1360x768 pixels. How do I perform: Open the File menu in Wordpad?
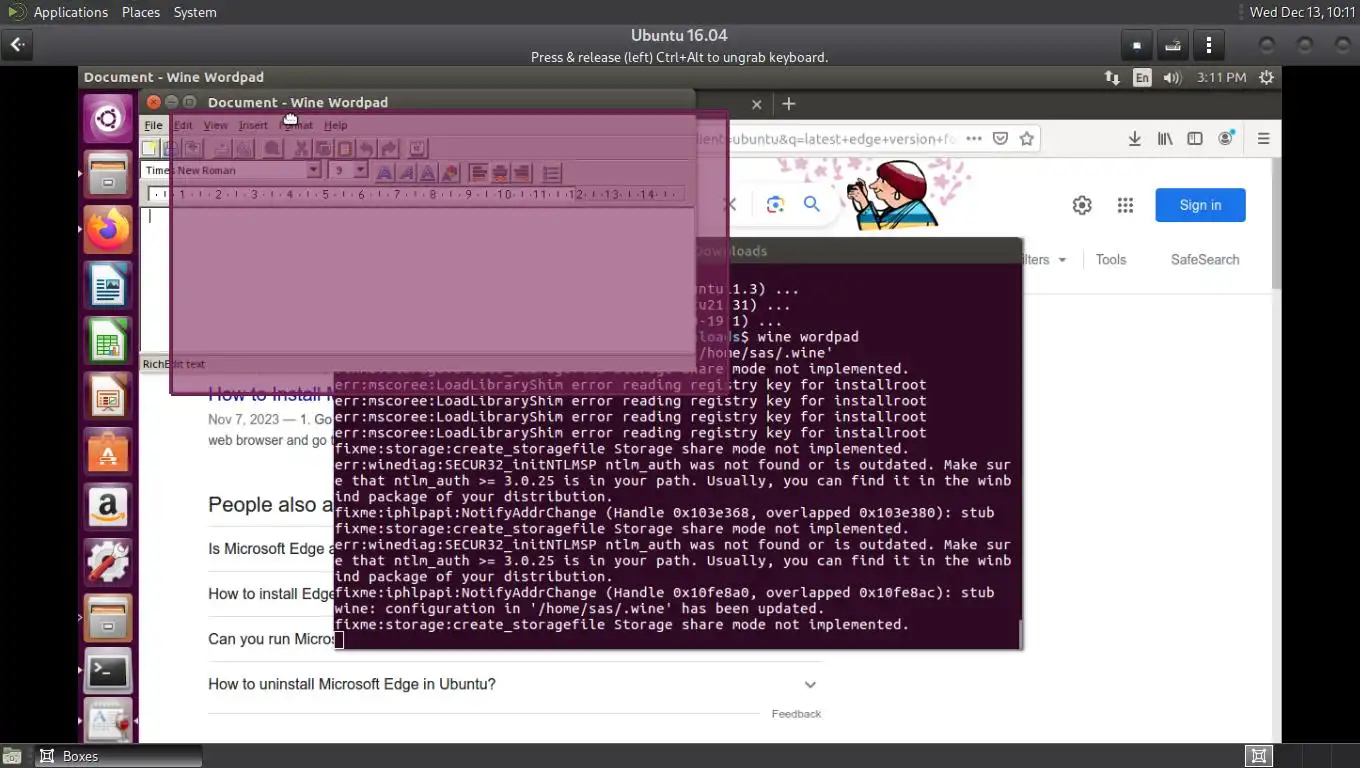[153, 125]
